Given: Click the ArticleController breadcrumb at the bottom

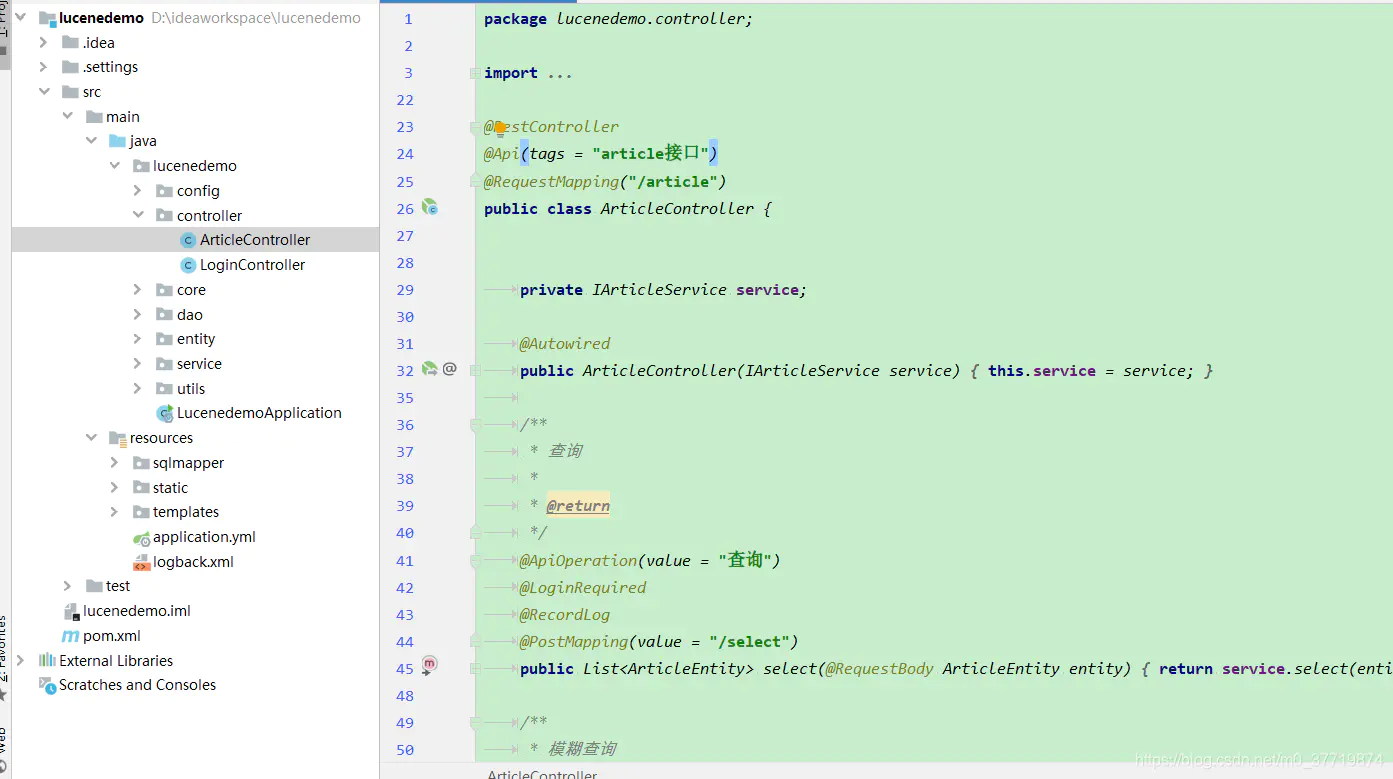Looking at the screenshot, I should (x=542, y=774).
